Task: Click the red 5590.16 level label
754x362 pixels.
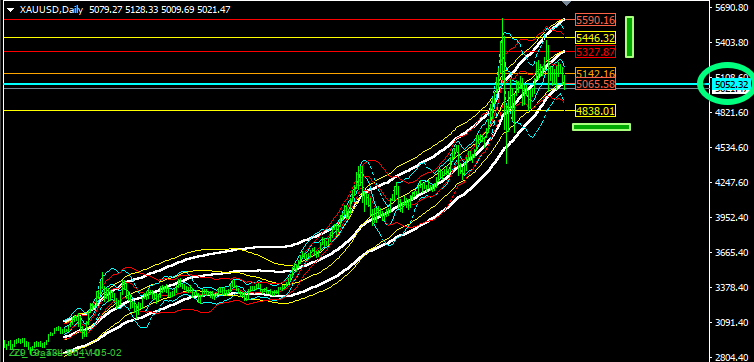Action: click(596, 20)
